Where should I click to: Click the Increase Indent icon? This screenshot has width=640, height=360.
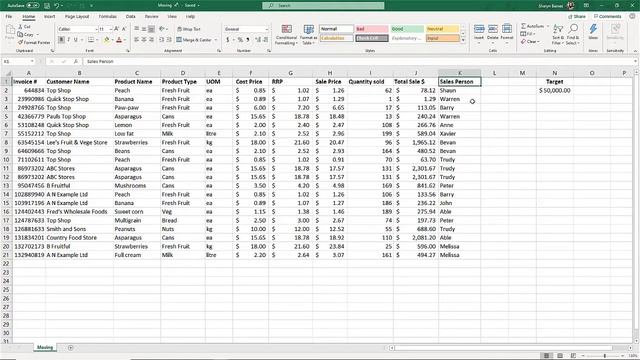pyautogui.click(x=169, y=40)
